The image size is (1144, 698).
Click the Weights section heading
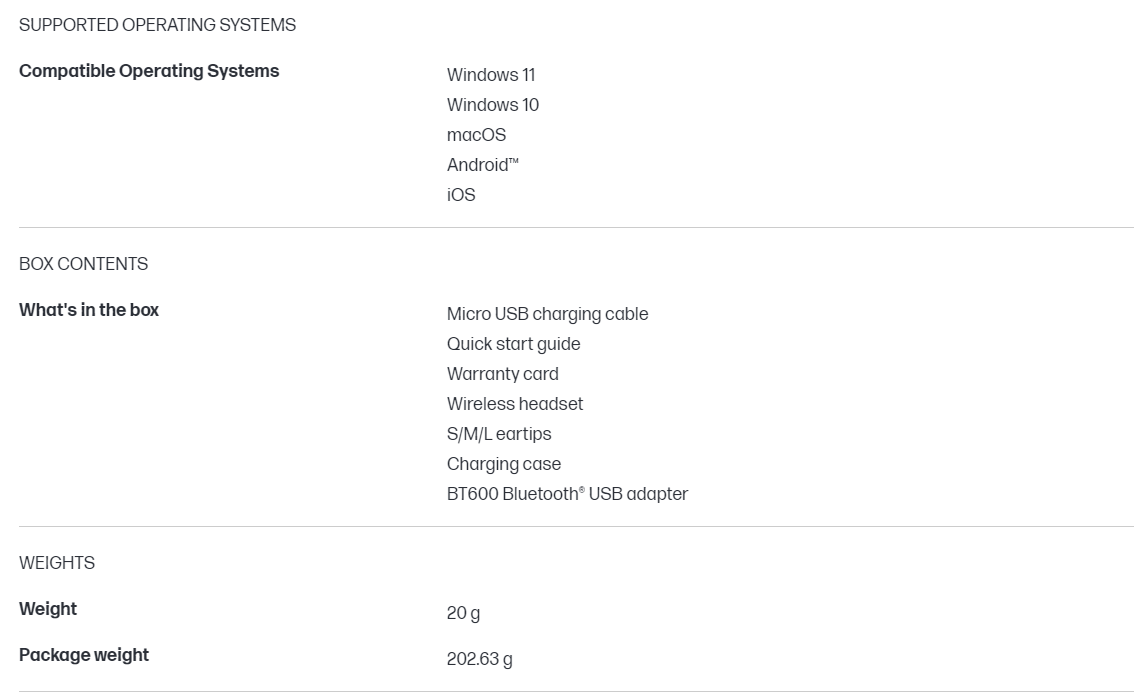point(57,563)
